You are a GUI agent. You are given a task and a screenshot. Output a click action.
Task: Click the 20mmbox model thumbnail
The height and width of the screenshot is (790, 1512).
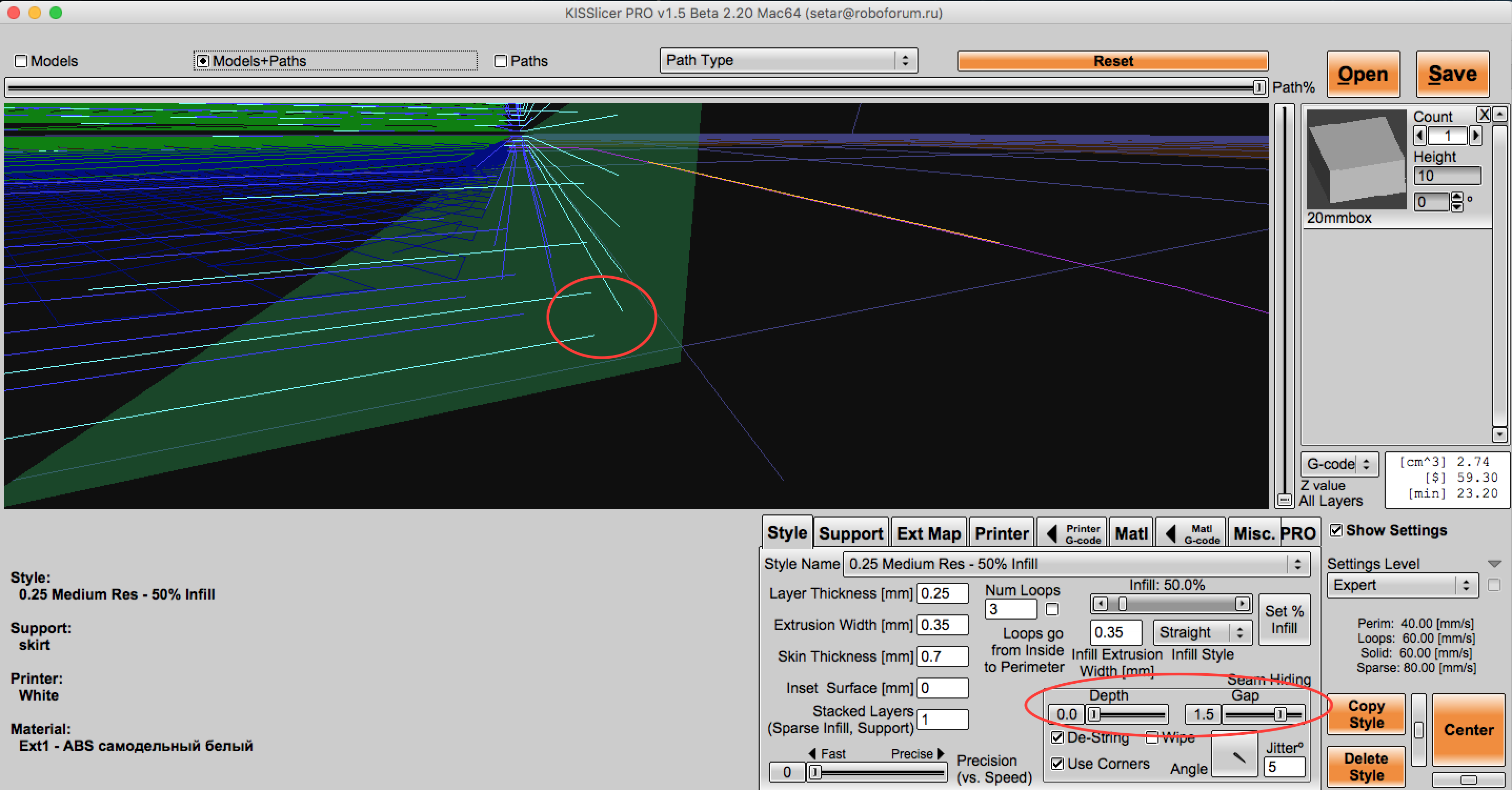coord(1357,159)
